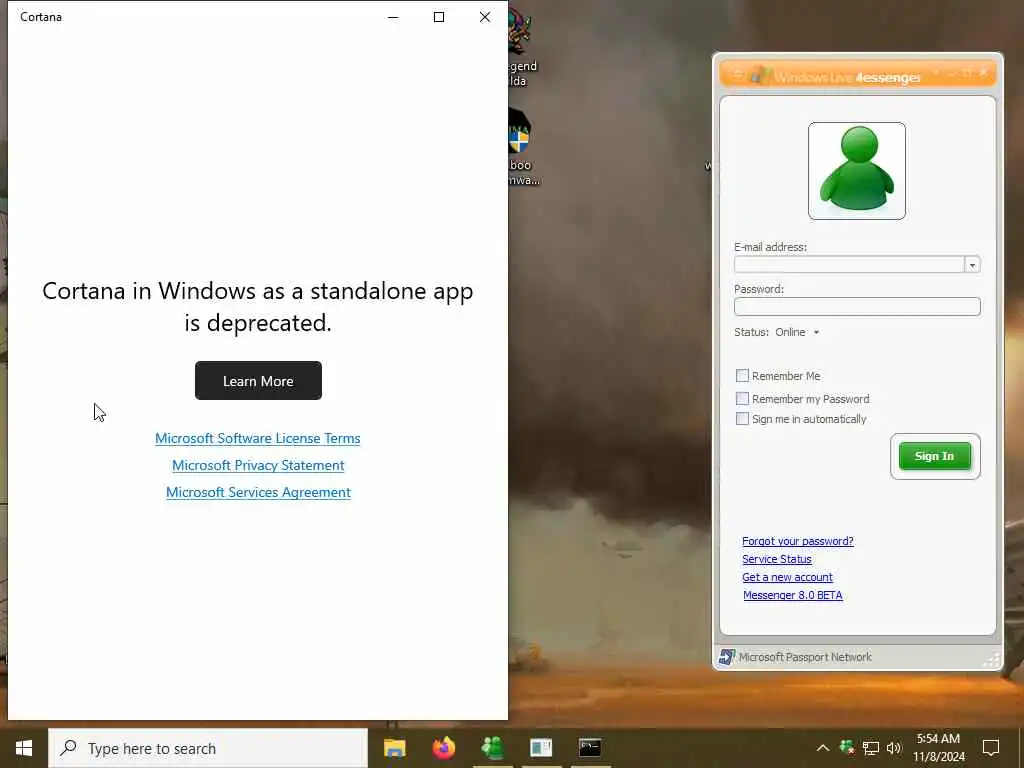Image resolution: width=1024 pixels, height=768 pixels.
Task: Open Firefox from the taskbar
Action: coord(443,748)
